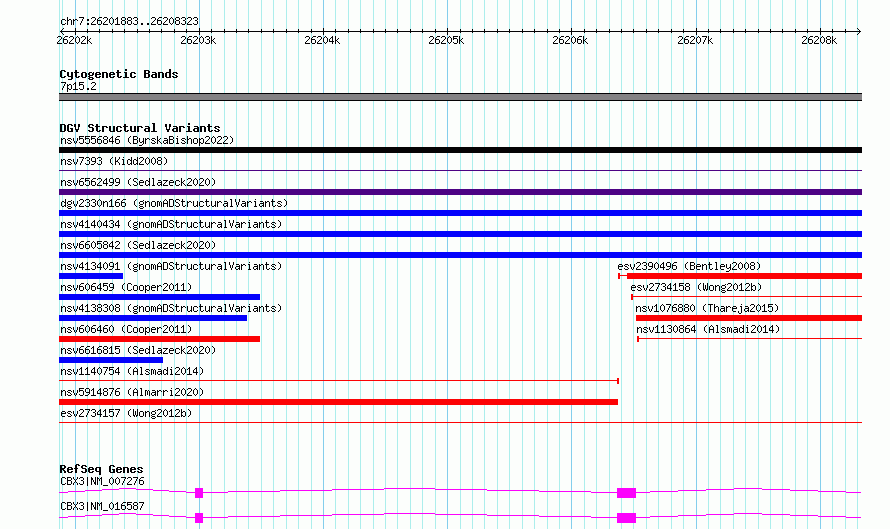
Task: Click the 26208k ruler position
Action: [x=819, y=40]
